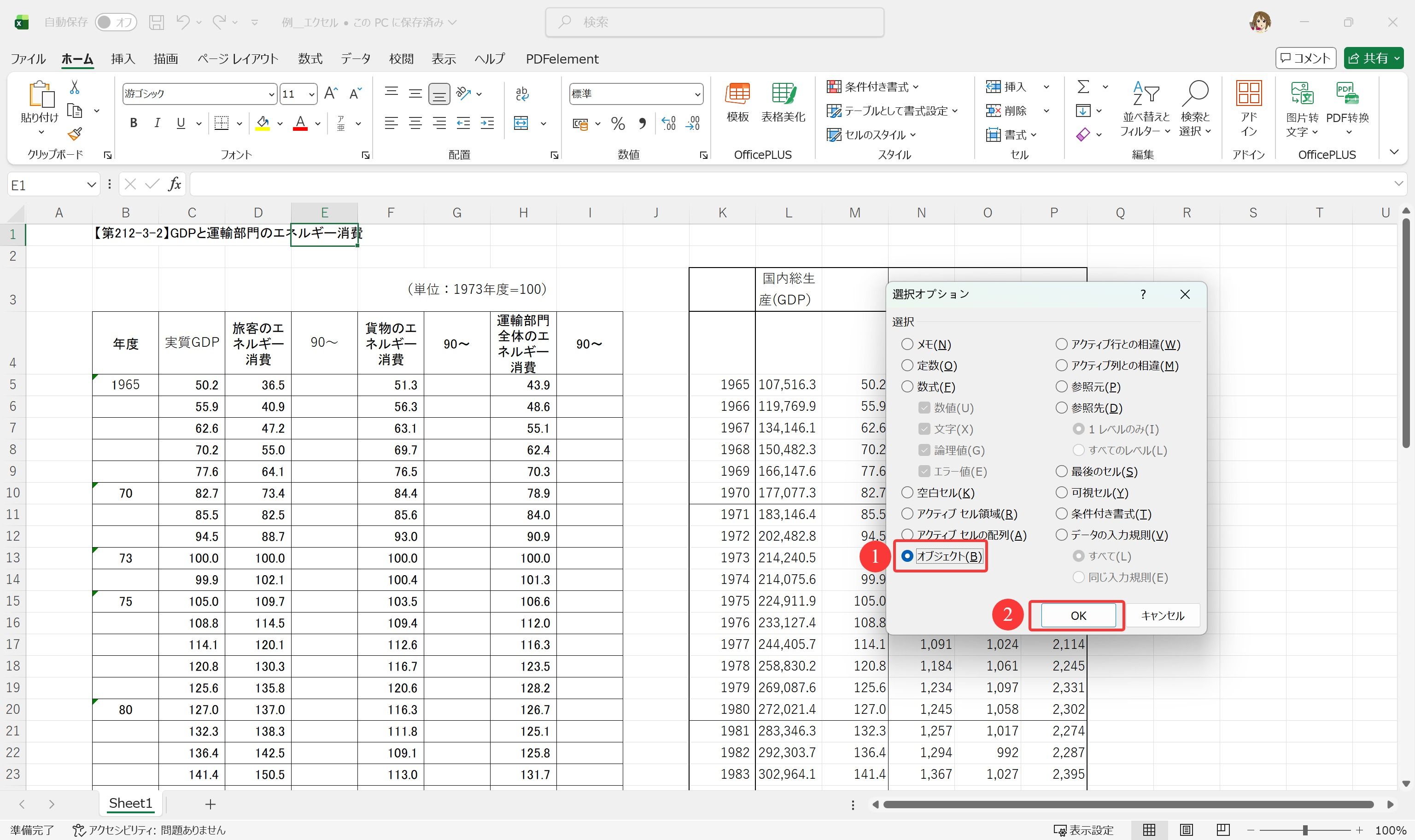
Task: Click the AutoSum sigma icon
Action: 1083,87
